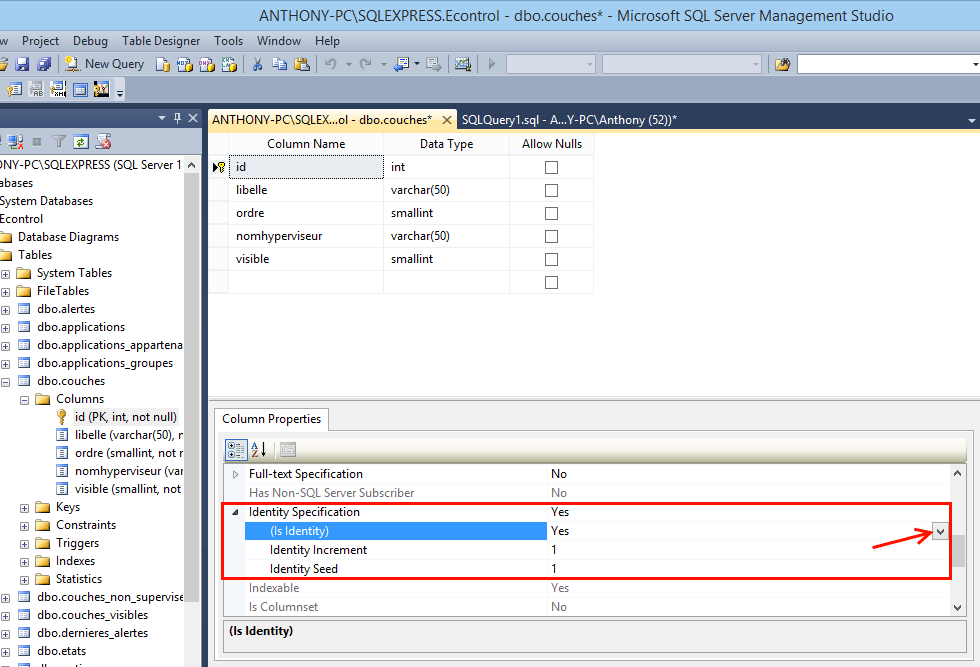The height and width of the screenshot is (667, 980).
Task: Click the refresh icon in Object Explorer
Action: [81, 142]
